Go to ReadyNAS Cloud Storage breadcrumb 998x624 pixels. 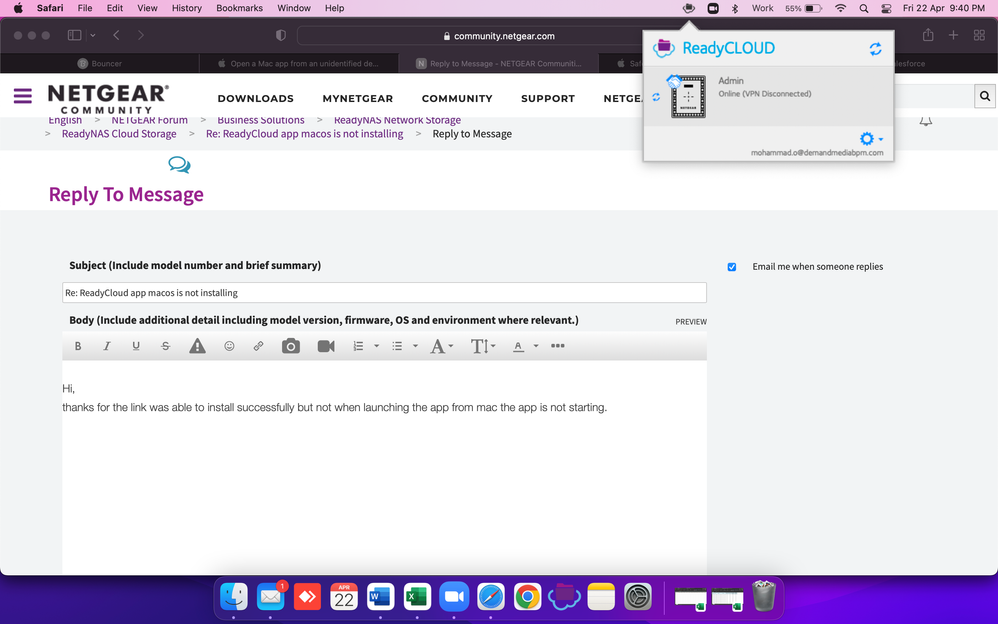pyautogui.click(x=119, y=134)
